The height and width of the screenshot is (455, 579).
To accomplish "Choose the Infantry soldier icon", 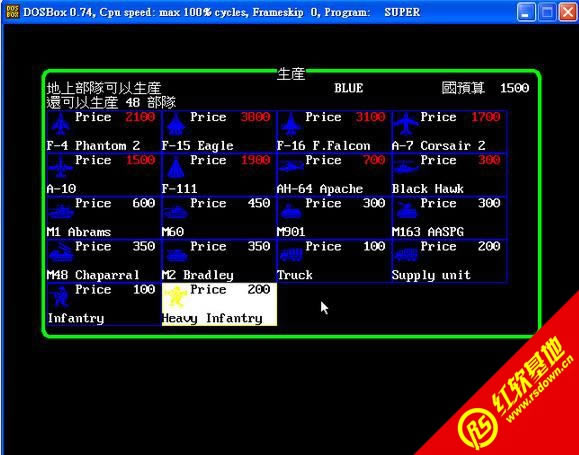I will [x=60, y=297].
